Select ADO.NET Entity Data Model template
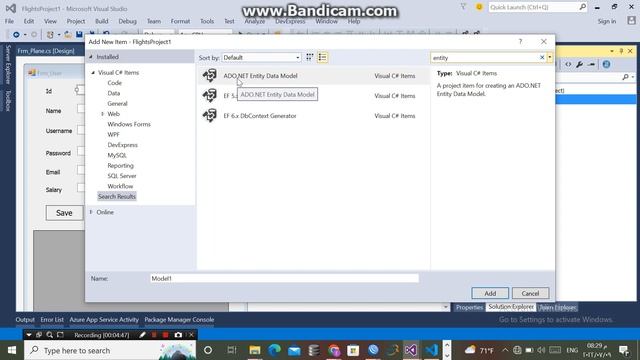 pos(313,76)
